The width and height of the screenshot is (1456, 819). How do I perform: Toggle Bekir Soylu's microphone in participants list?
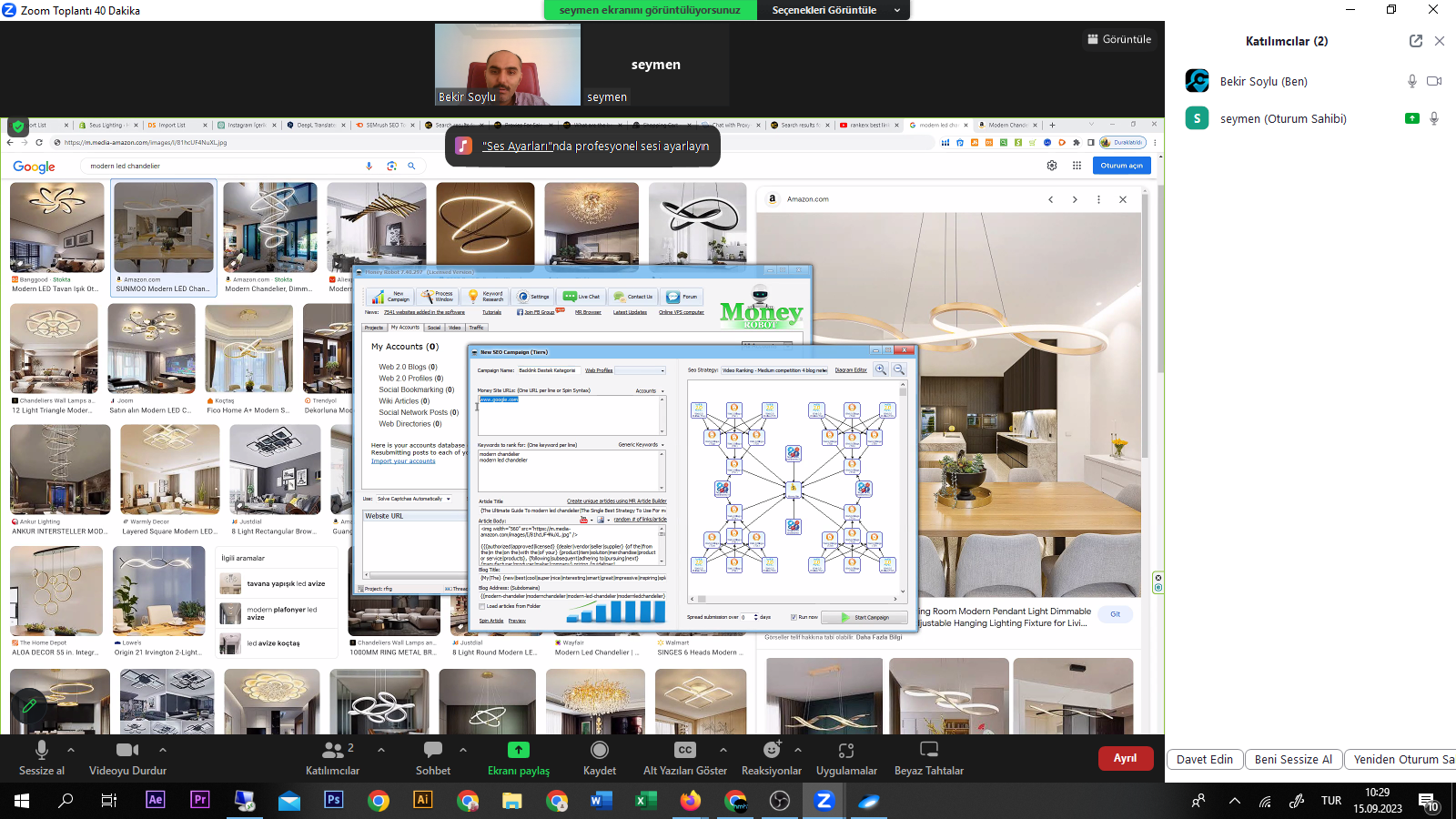coord(1412,81)
